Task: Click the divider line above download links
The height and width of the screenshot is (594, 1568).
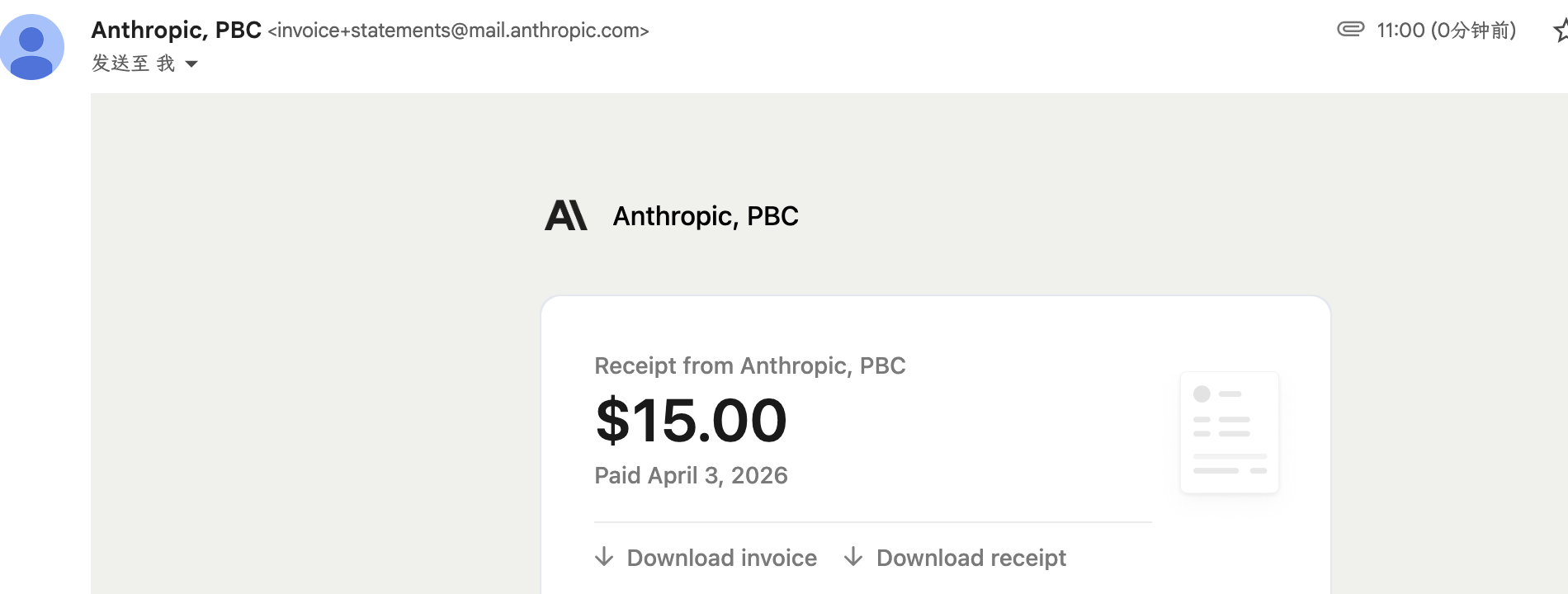Action: pos(873,522)
